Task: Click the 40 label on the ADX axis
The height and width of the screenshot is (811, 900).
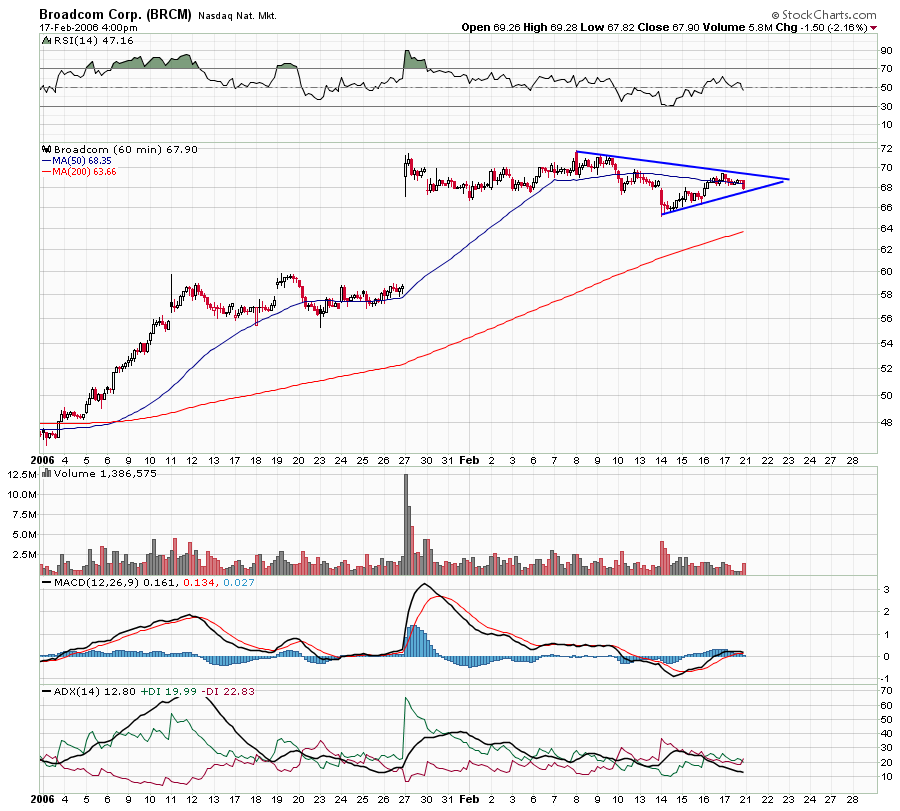Action: pyautogui.click(x=887, y=734)
